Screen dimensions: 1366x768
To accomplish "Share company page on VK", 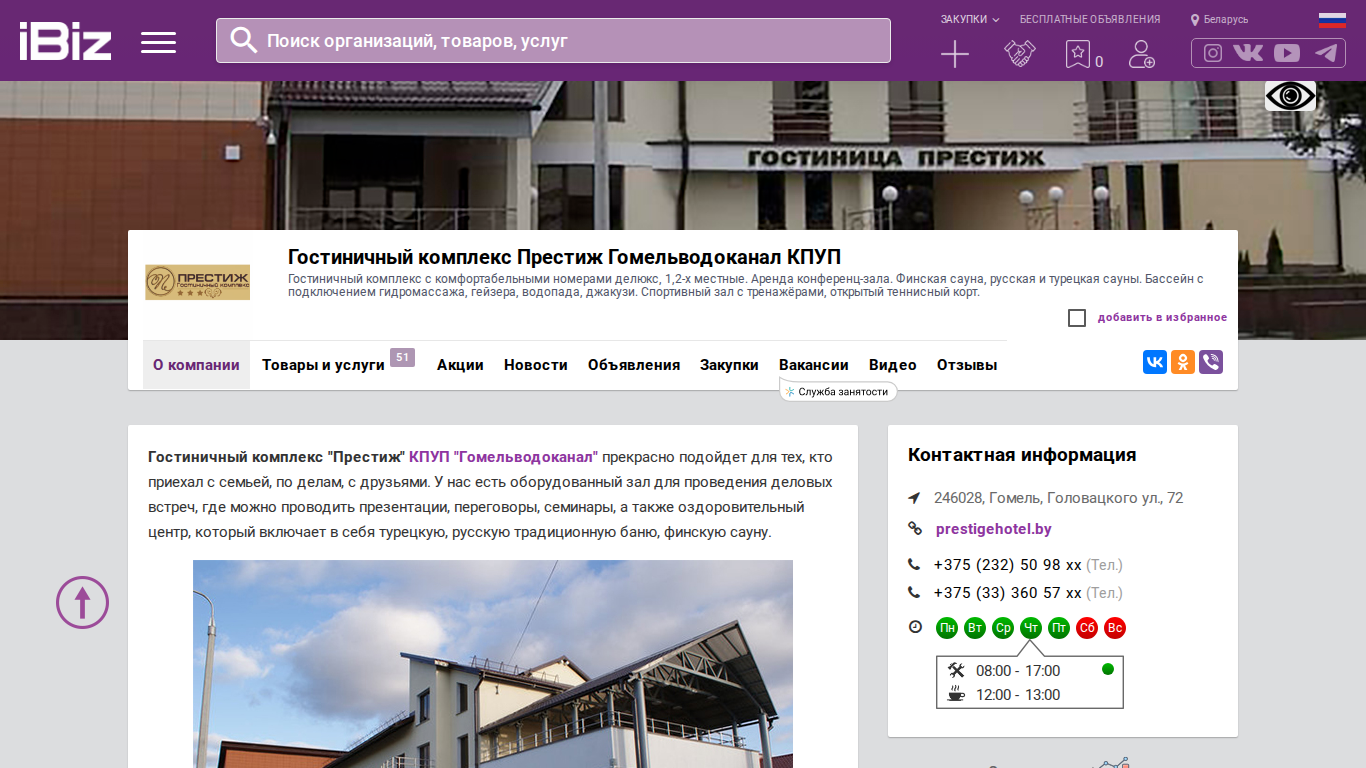I will pos(1155,362).
